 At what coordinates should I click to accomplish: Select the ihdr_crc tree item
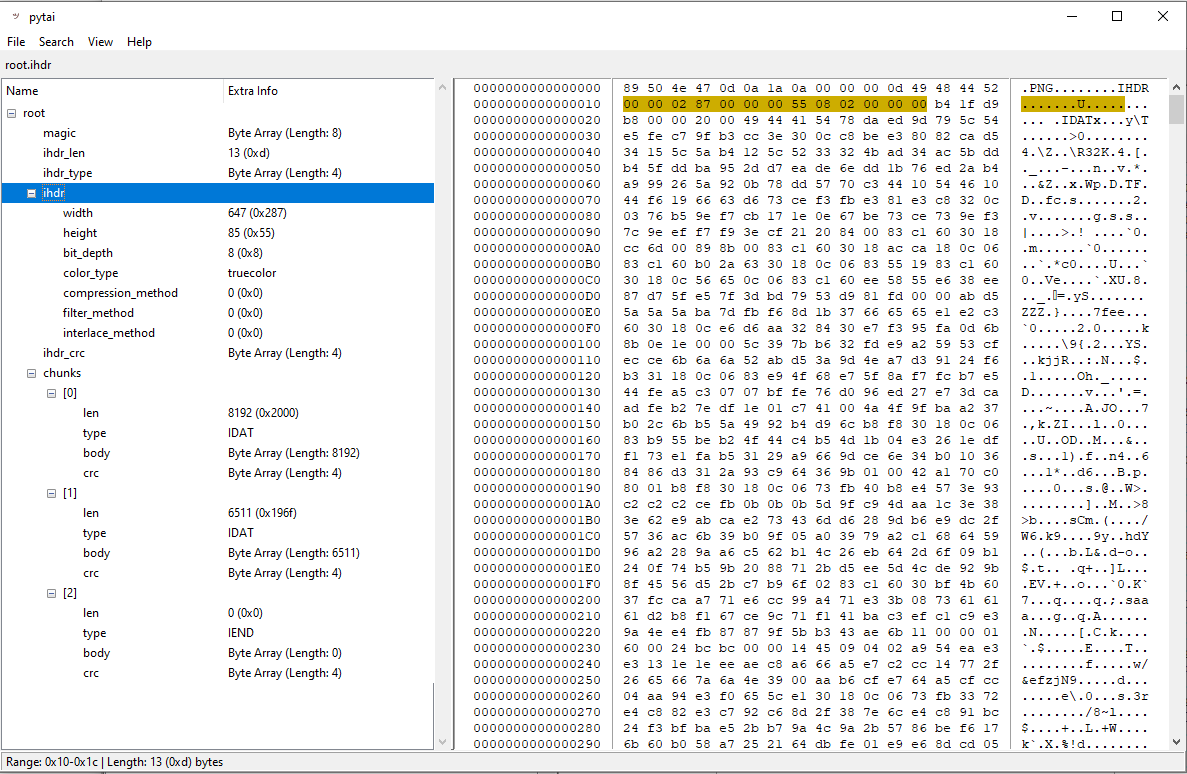click(62, 353)
